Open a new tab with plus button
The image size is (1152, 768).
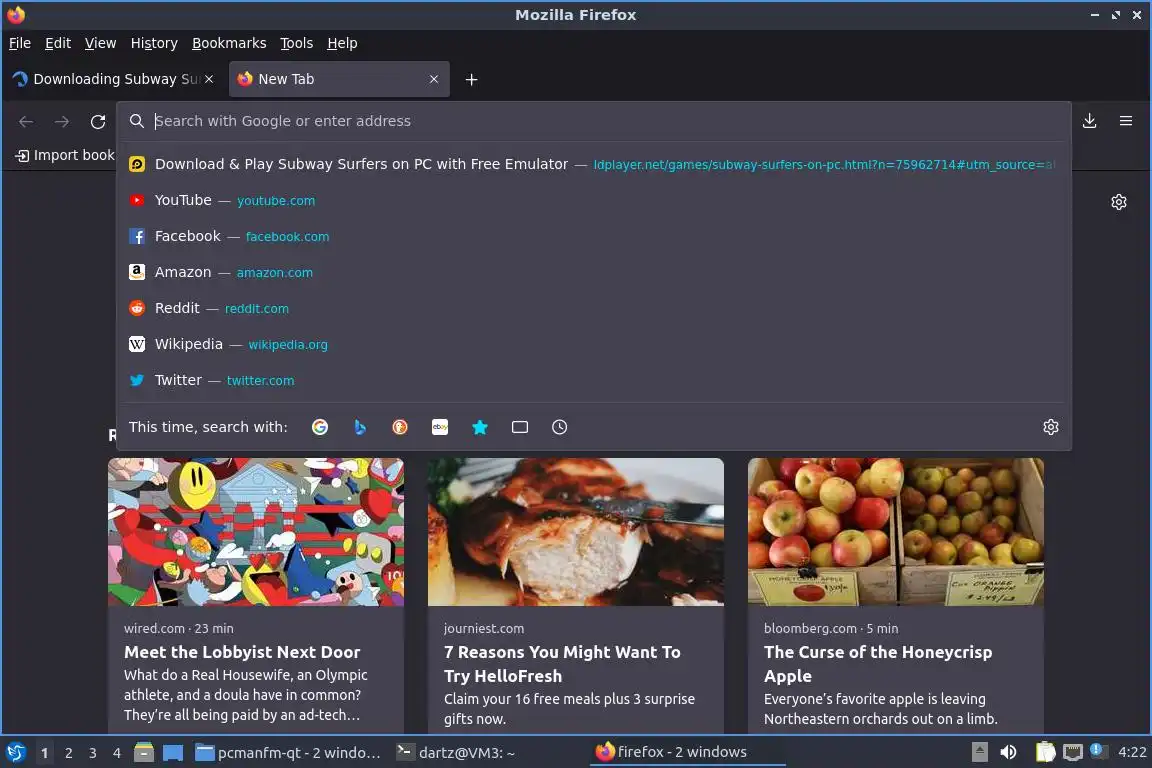[x=472, y=79]
